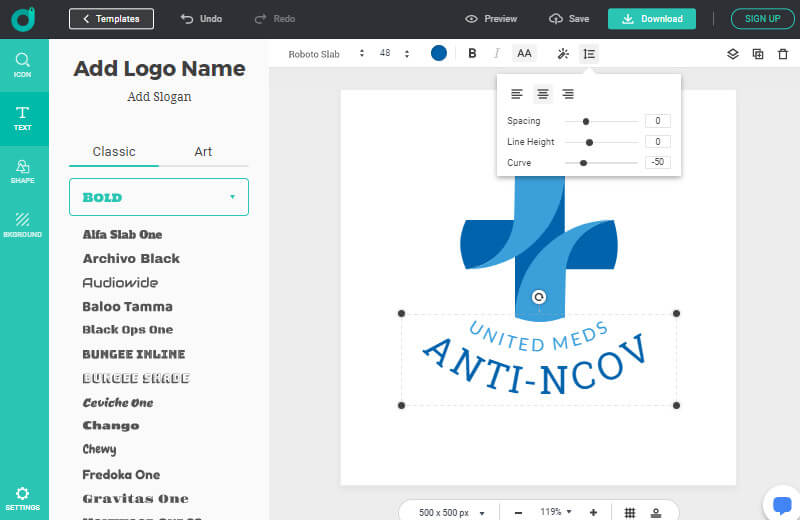Click the Download button
The width and height of the screenshot is (800, 520).
pyautogui.click(x=652, y=19)
